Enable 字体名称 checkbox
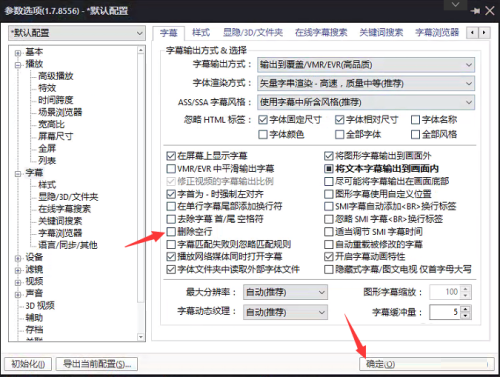This screenshot has height=377, width=500. (415, 120)
